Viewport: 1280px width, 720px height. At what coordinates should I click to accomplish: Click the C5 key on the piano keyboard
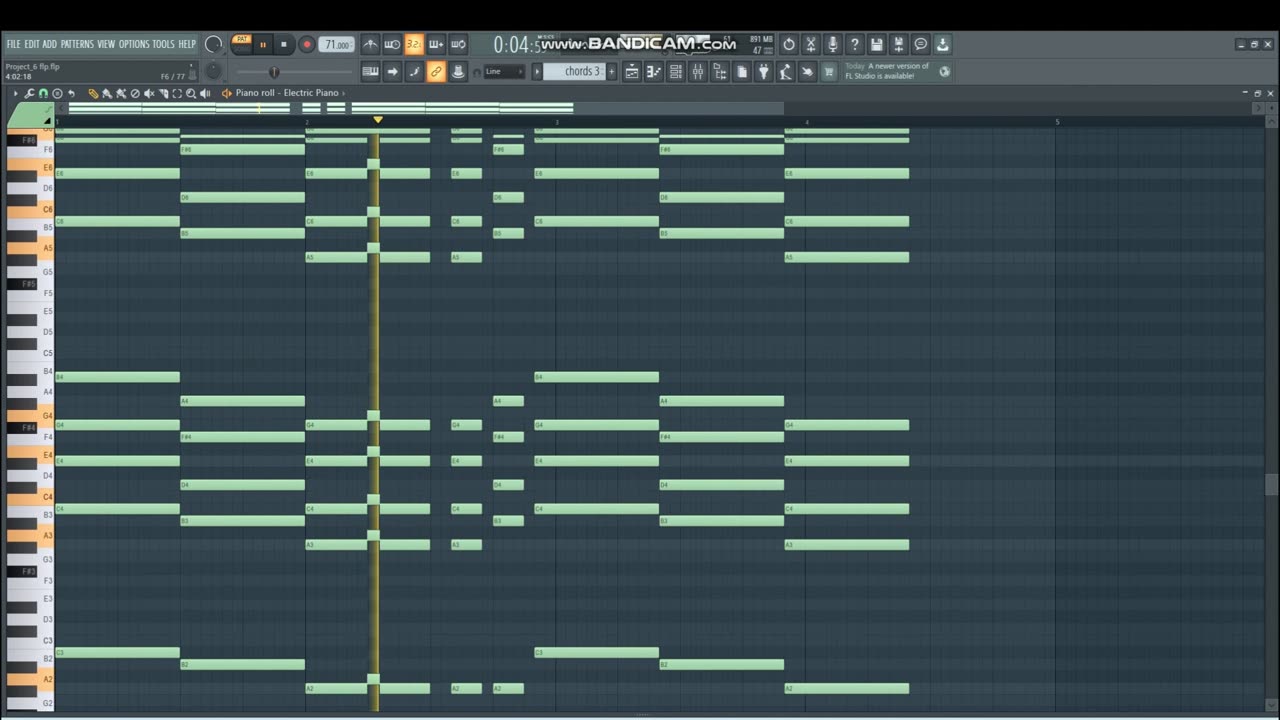(30, 353)
